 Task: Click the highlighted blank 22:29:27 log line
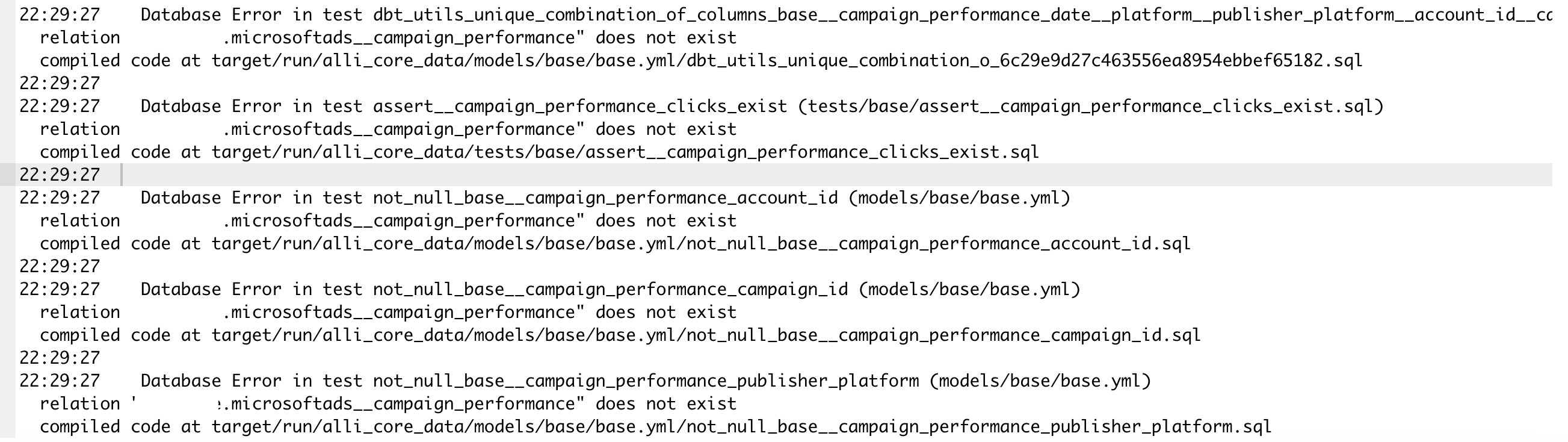[60, 175]
